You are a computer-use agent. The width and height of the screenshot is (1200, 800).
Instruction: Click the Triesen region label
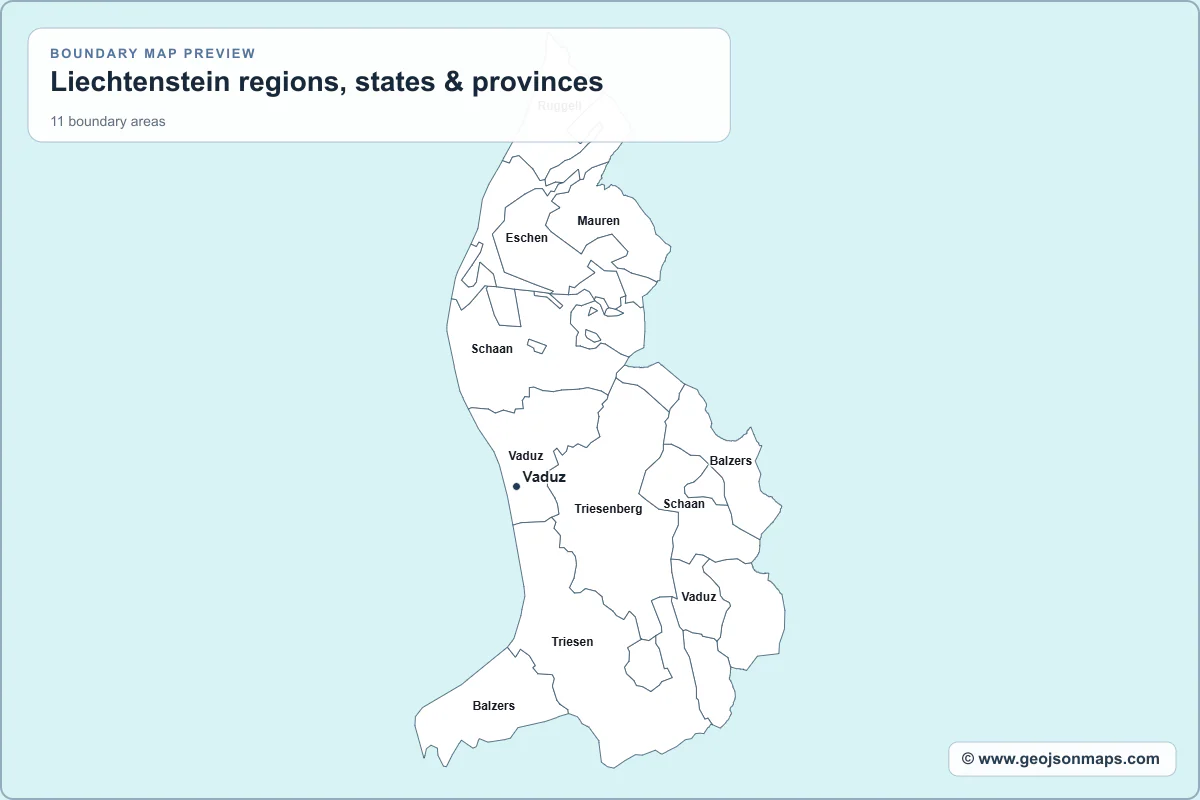click(x=572, y=642)
